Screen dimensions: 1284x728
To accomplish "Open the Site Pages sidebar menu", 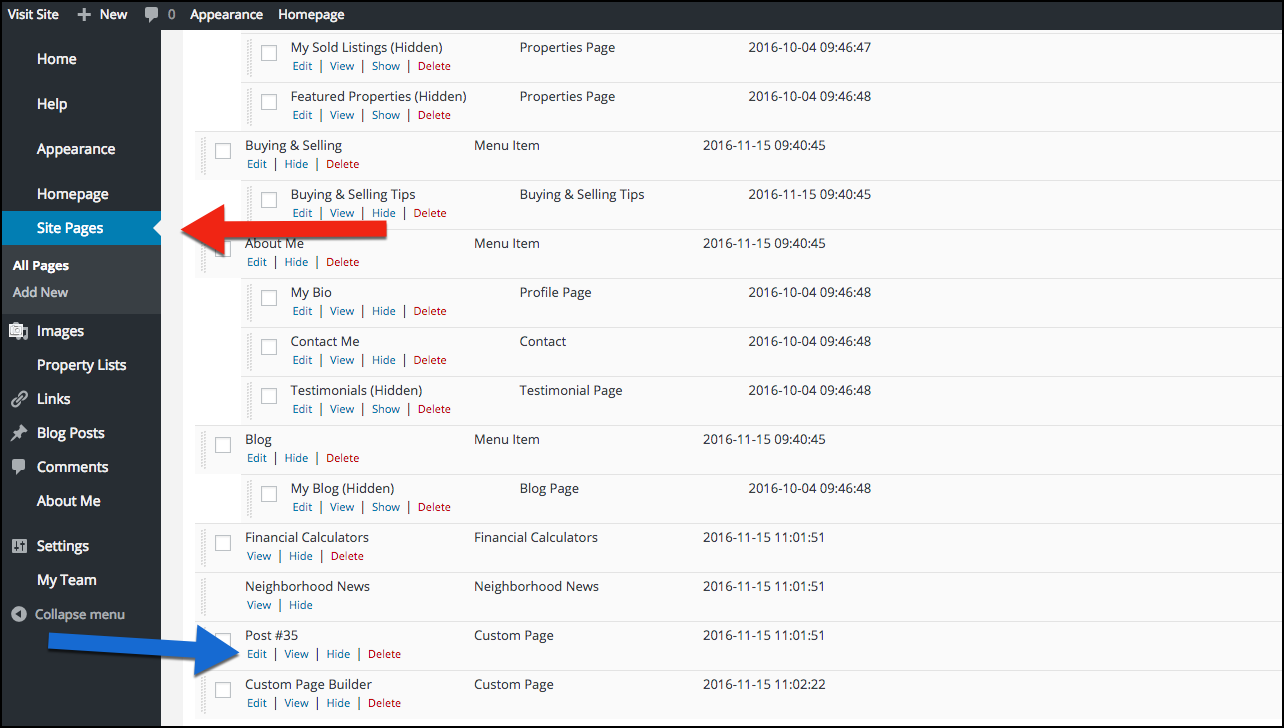I will (70, 228).
